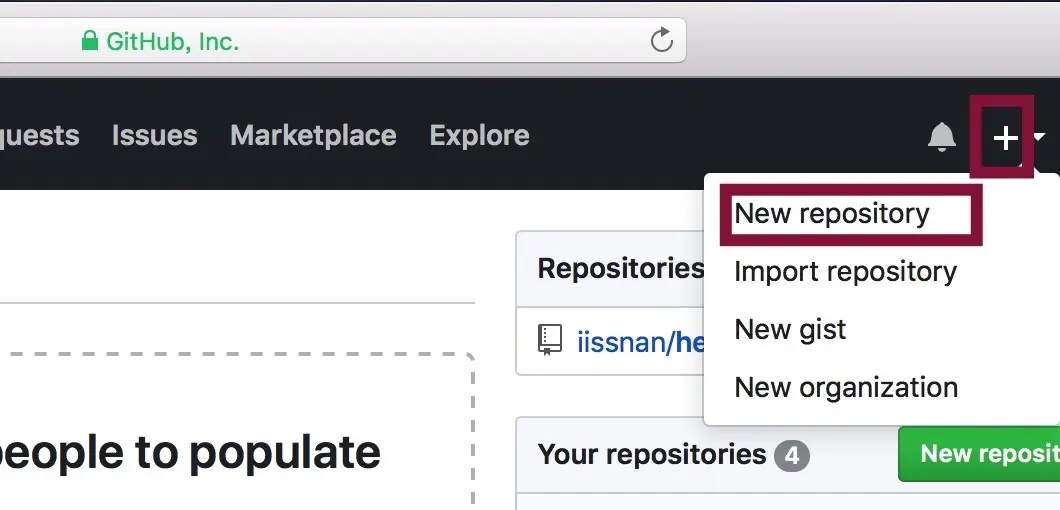Open the Issues page
This screenshot has width=1060, height=510.
point(154,135)
